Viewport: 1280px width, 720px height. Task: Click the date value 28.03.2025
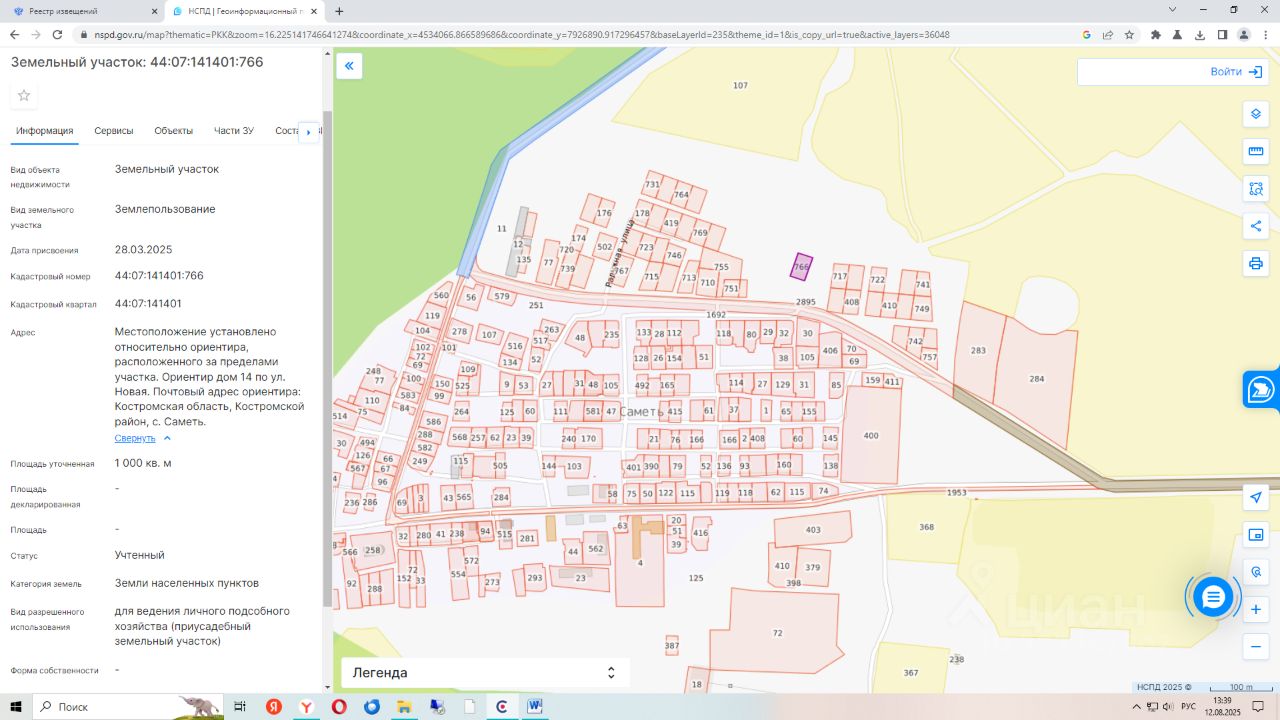point(144,249)
